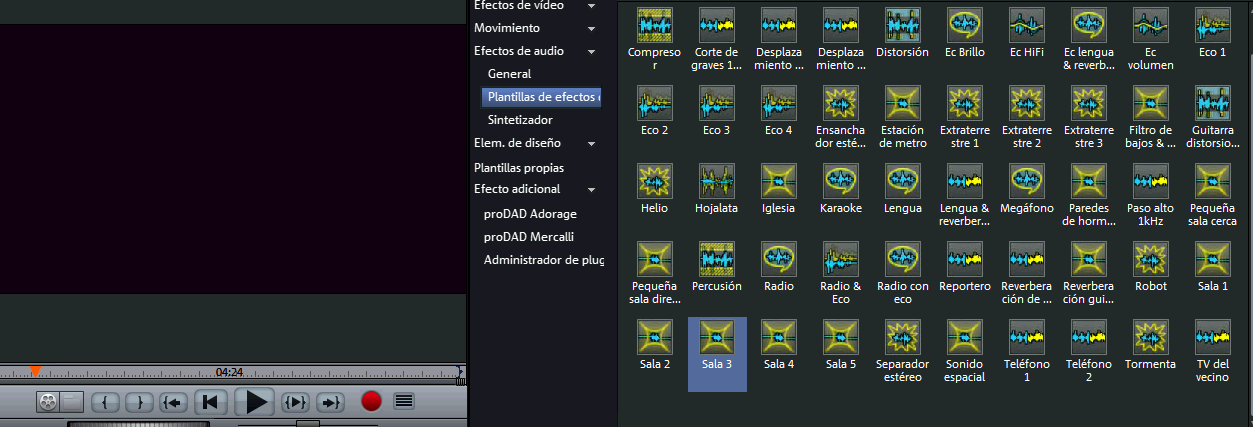Viewport: 1253px width, 427px height.
Task: Jump to start with skip-back button
Action: pos(209,402)
